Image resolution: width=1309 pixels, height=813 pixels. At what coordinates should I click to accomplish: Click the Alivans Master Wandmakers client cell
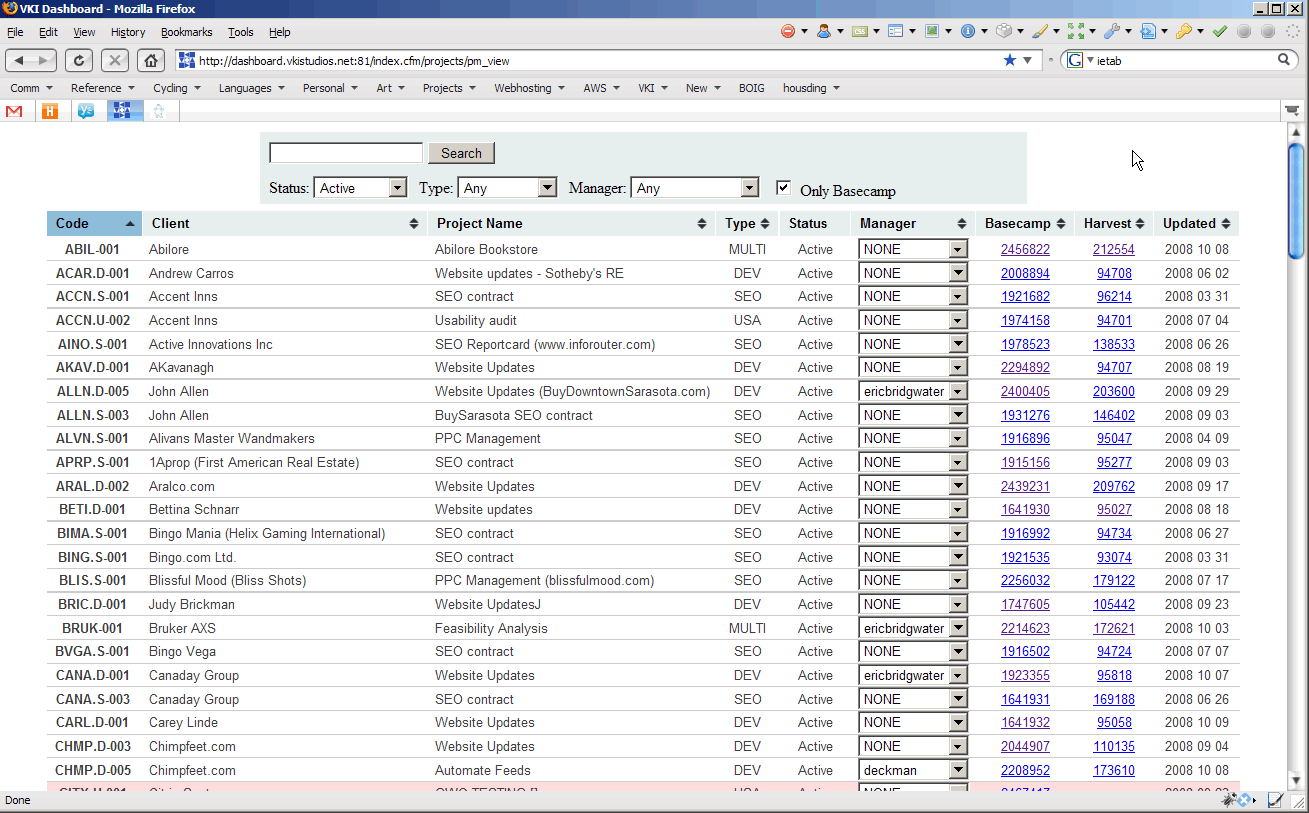pos(231,439)
